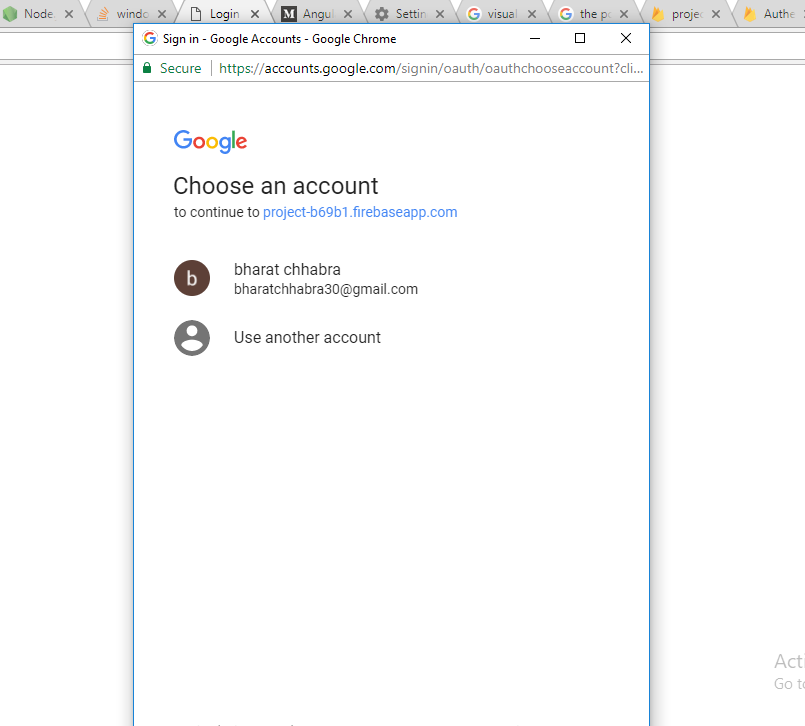805x726 pixels.
Task: Close the Login tab
Action: click(x=255, y=14)
